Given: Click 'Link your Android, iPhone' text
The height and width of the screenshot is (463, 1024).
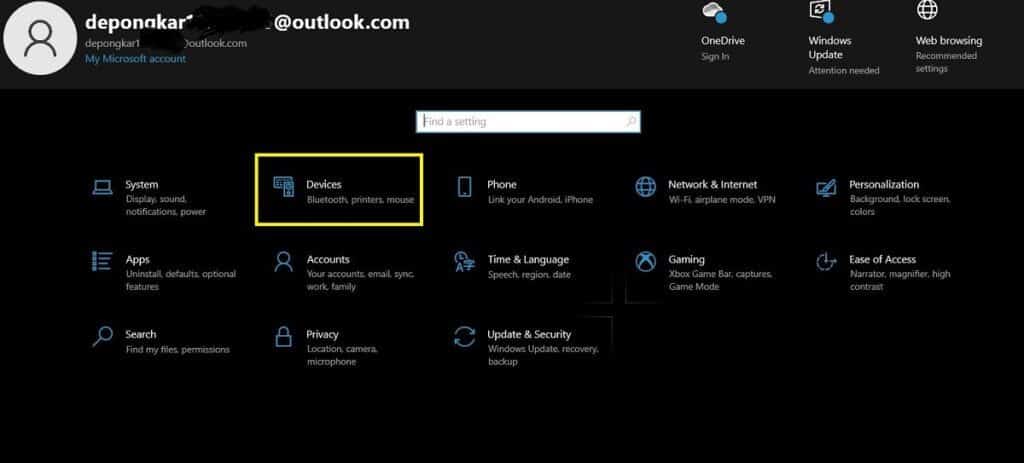Looking at the screenshot, I should pyautogui.click(x=540, y=200).
